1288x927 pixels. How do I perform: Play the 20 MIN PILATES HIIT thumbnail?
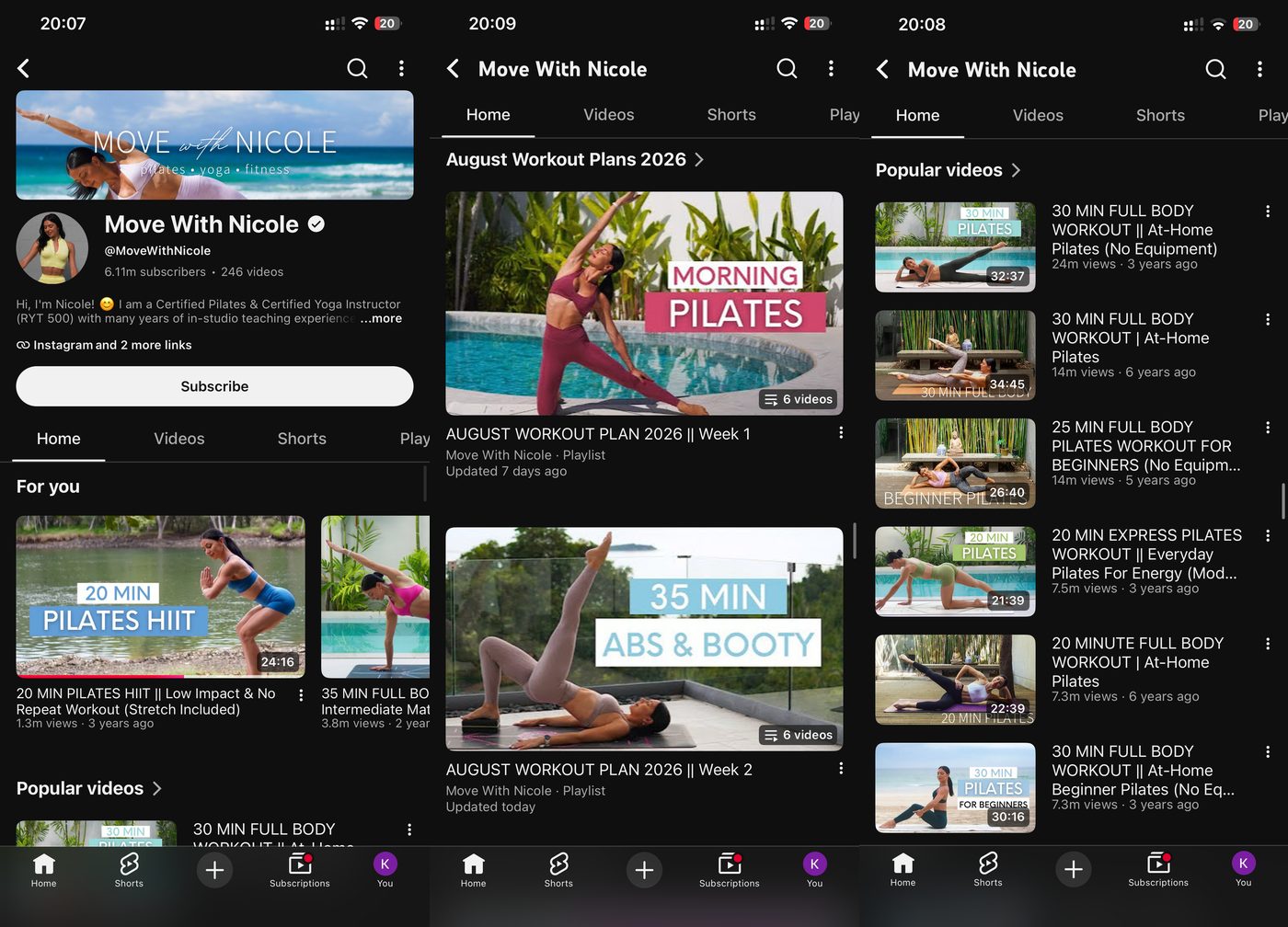(x=160, y=596)
